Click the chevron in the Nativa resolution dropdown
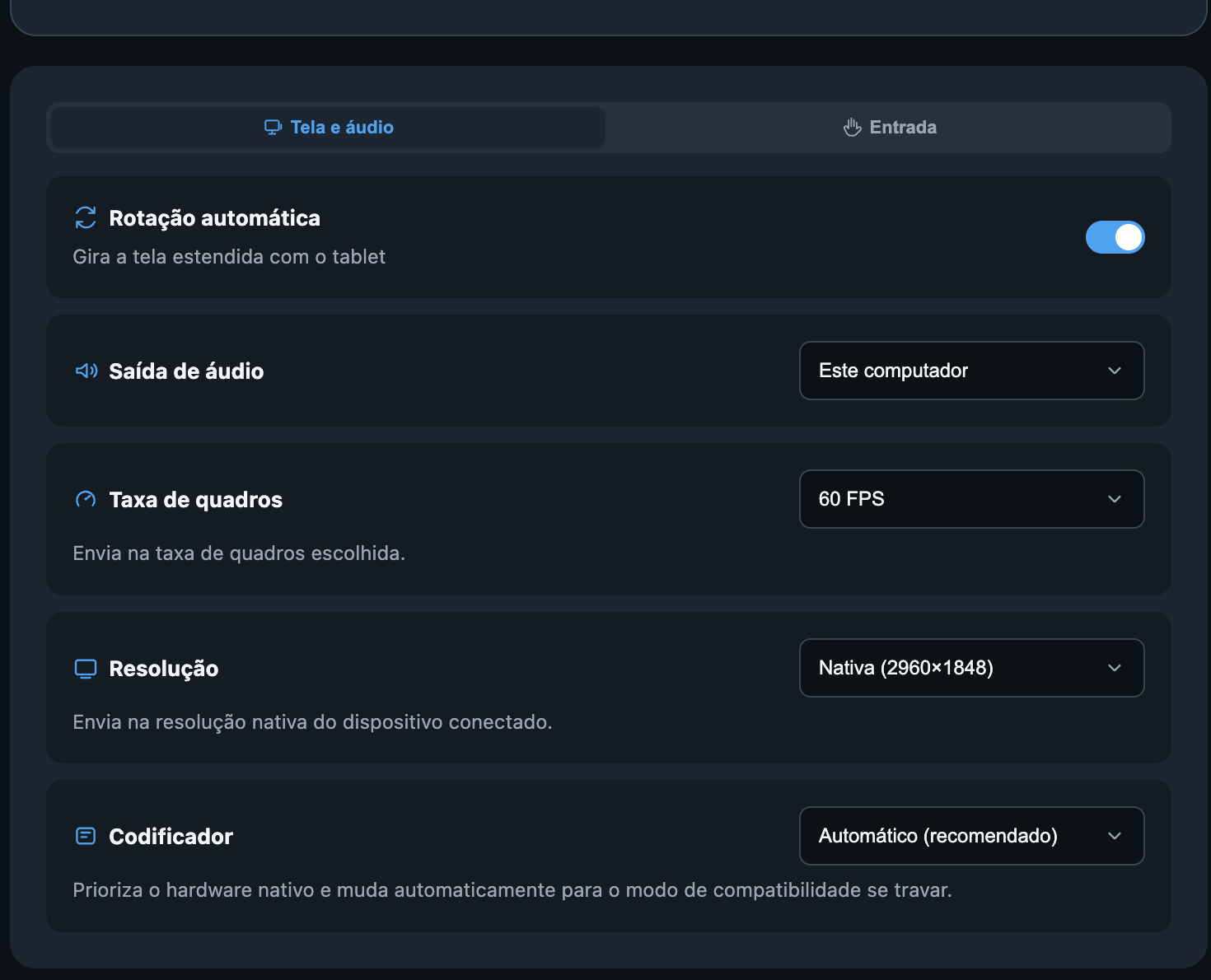Viewport: 1211px width, 980px height. [x=1115, y=668]
